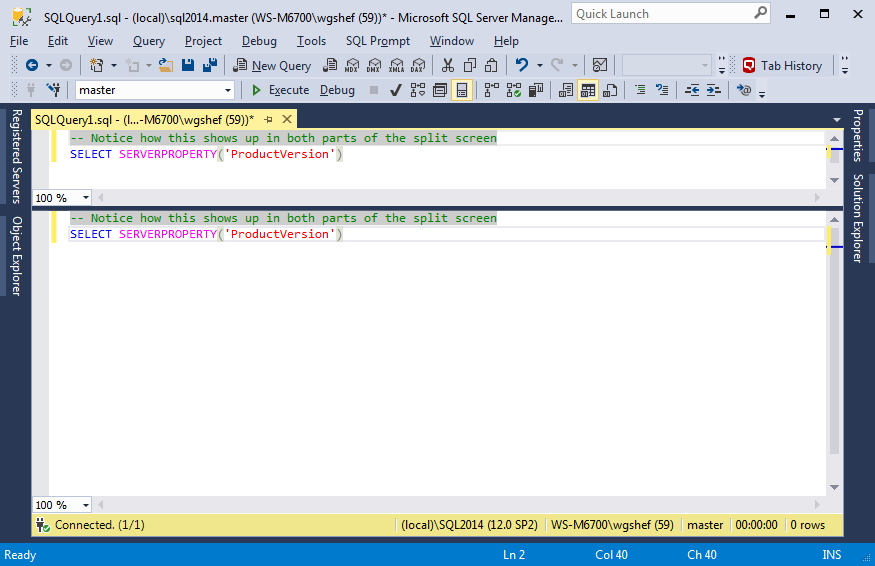Close the SQLQuery1.sql tab
This screenshot has height=566, width=875.
tap(287, 119)
